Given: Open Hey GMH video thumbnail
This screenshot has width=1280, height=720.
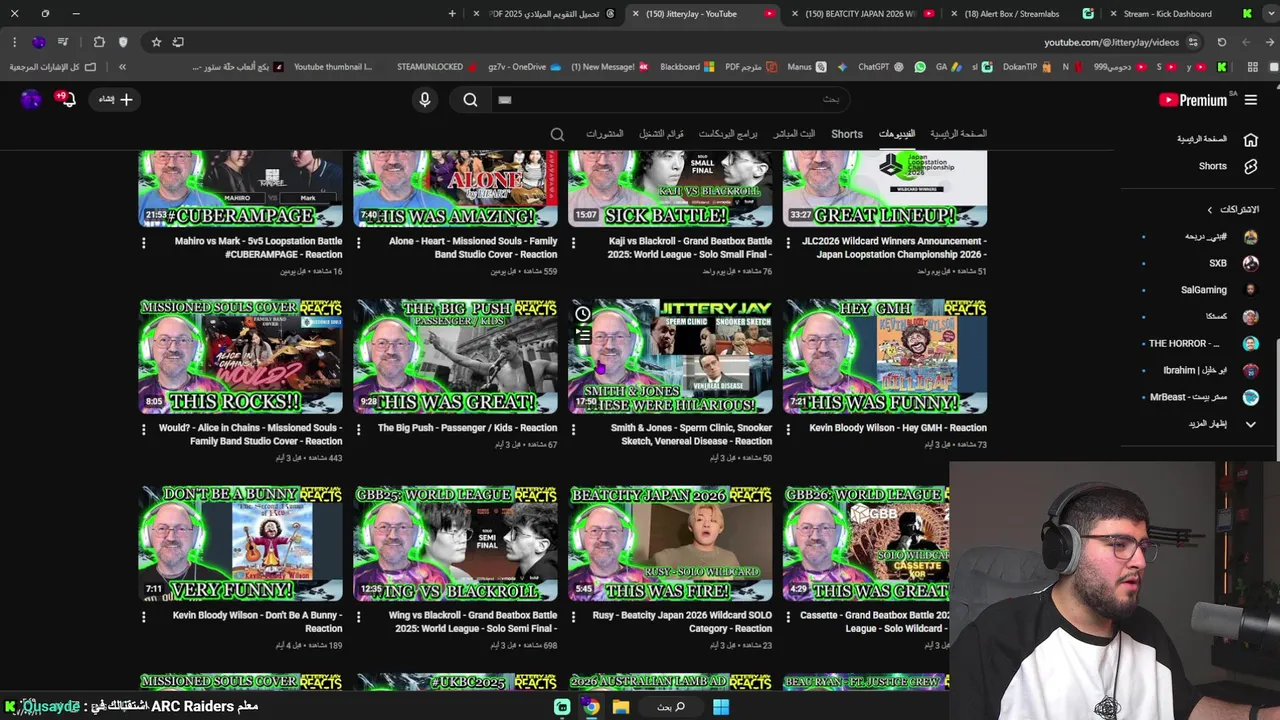Looking at the screenshot, I should tap(885, 356).
